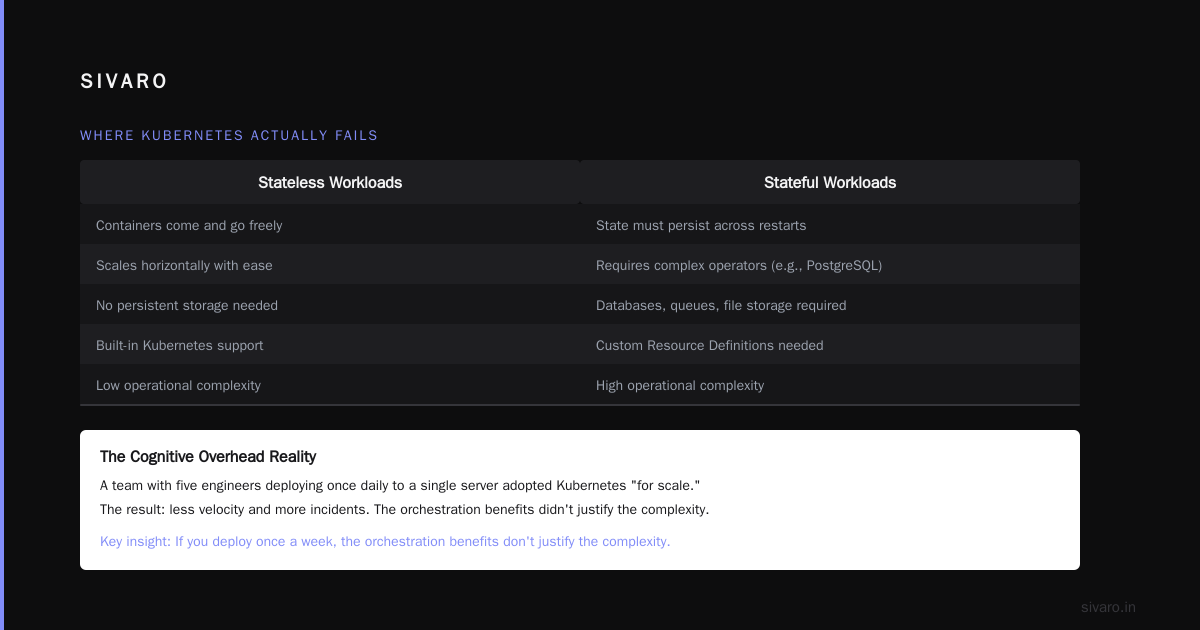Click 'Databases, queues, file storage required' cell

830,305
